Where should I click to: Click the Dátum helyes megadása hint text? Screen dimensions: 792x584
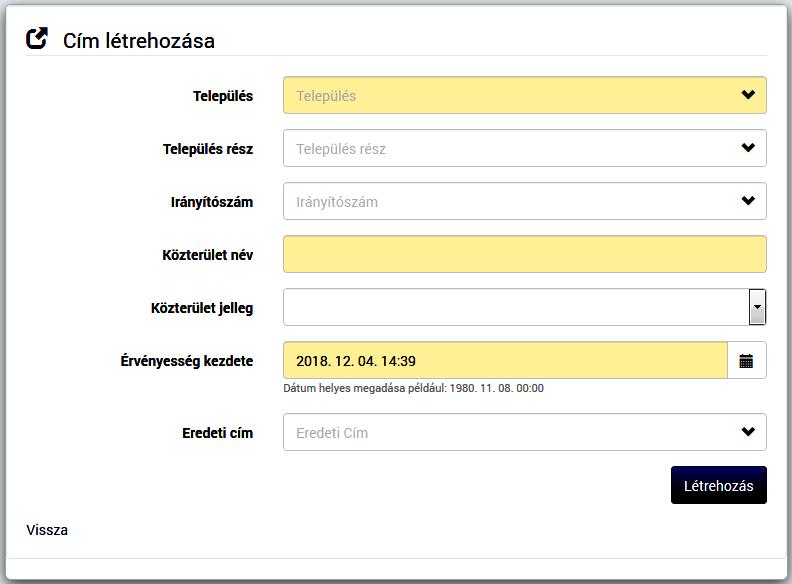pos(414,388)
